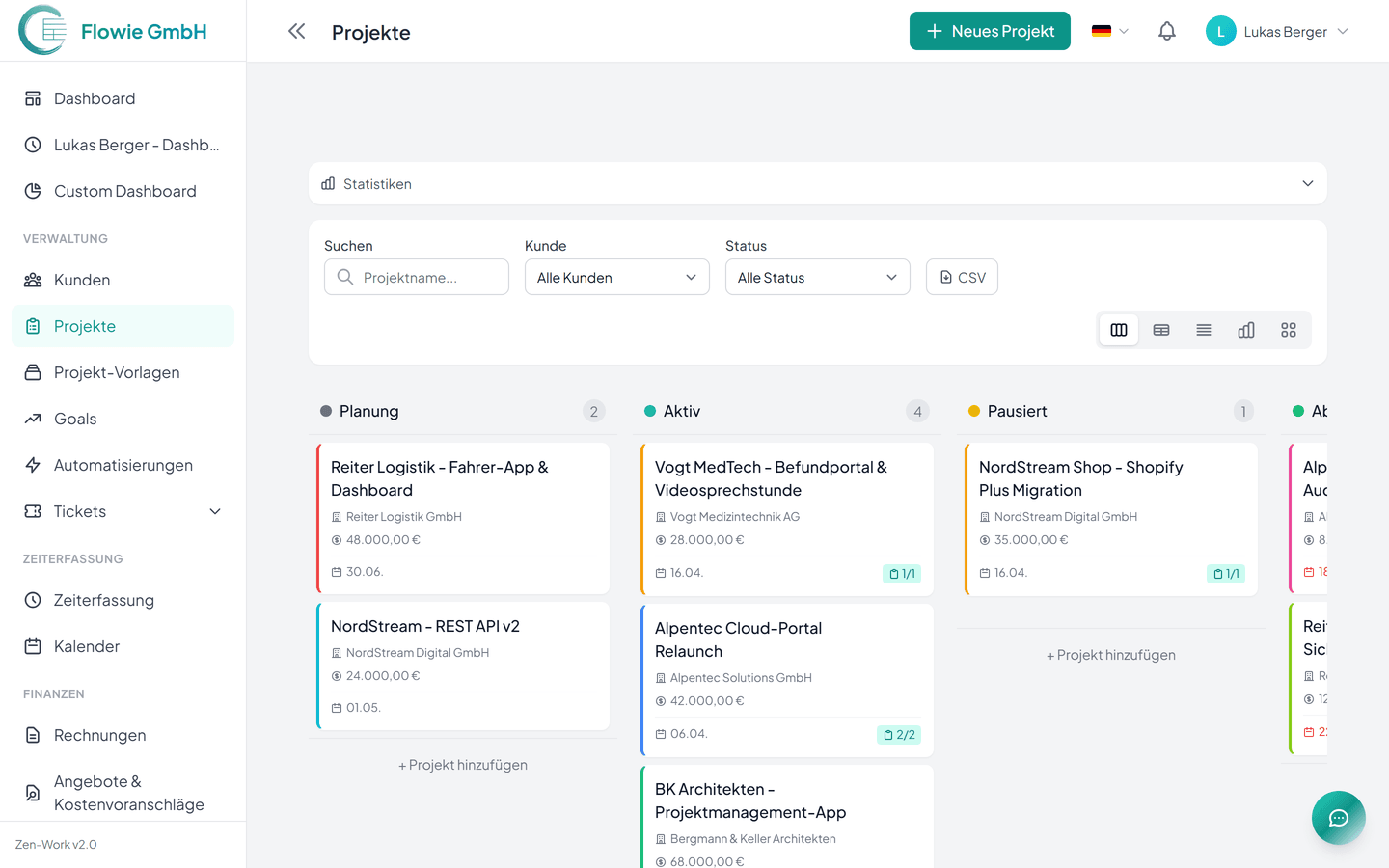This screenshot has height=868, width=1389.
Task: Open the Kunde filter dropdown
Action: tap(616, 277)
